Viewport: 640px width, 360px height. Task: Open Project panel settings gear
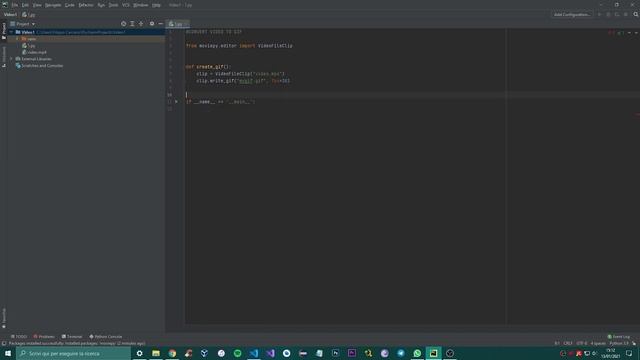152,24
